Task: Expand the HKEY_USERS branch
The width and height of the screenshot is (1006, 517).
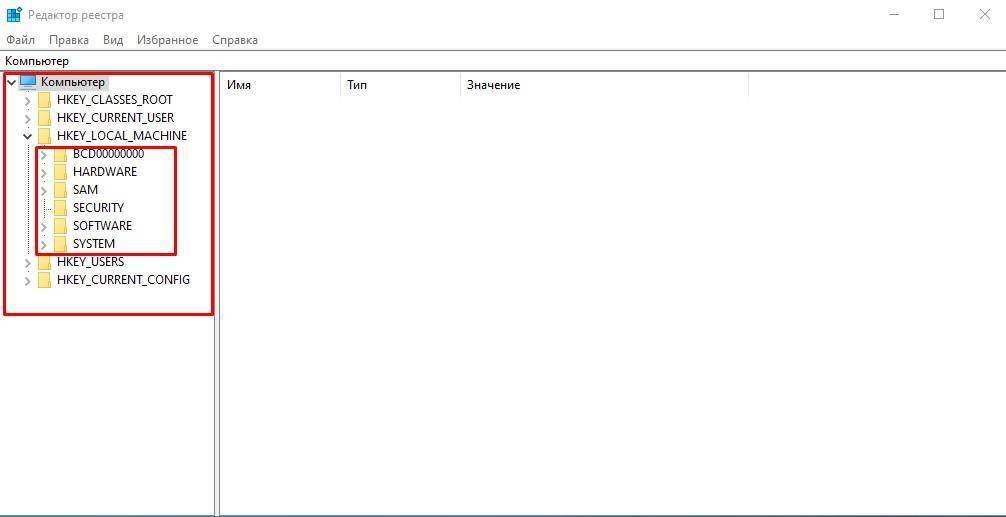Action: [27, 262]
